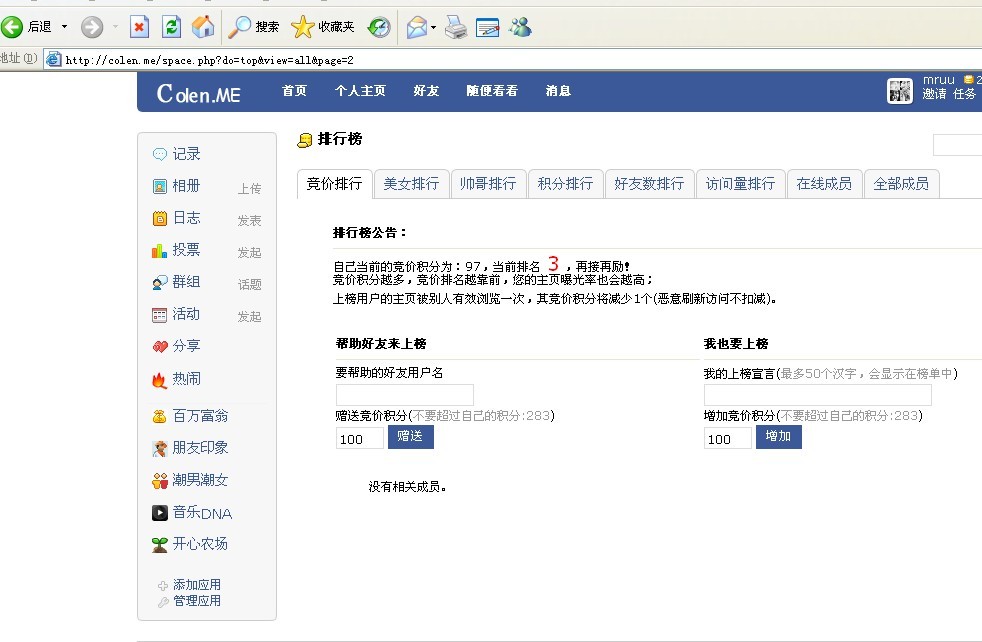Click 发起 next to 活动

pyautogui.click(x=249, y=316)
